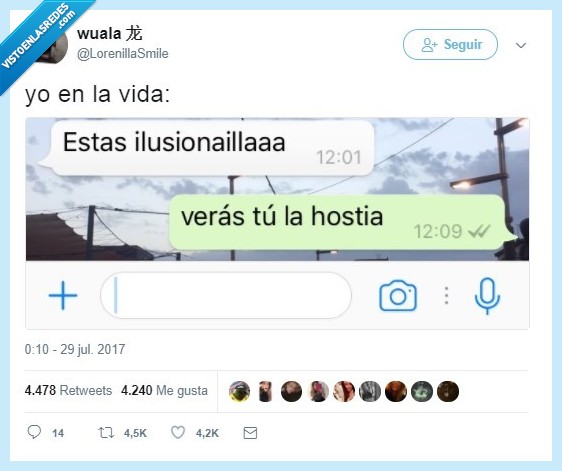Open the 4.478 Retweets list

coord(68,390)
